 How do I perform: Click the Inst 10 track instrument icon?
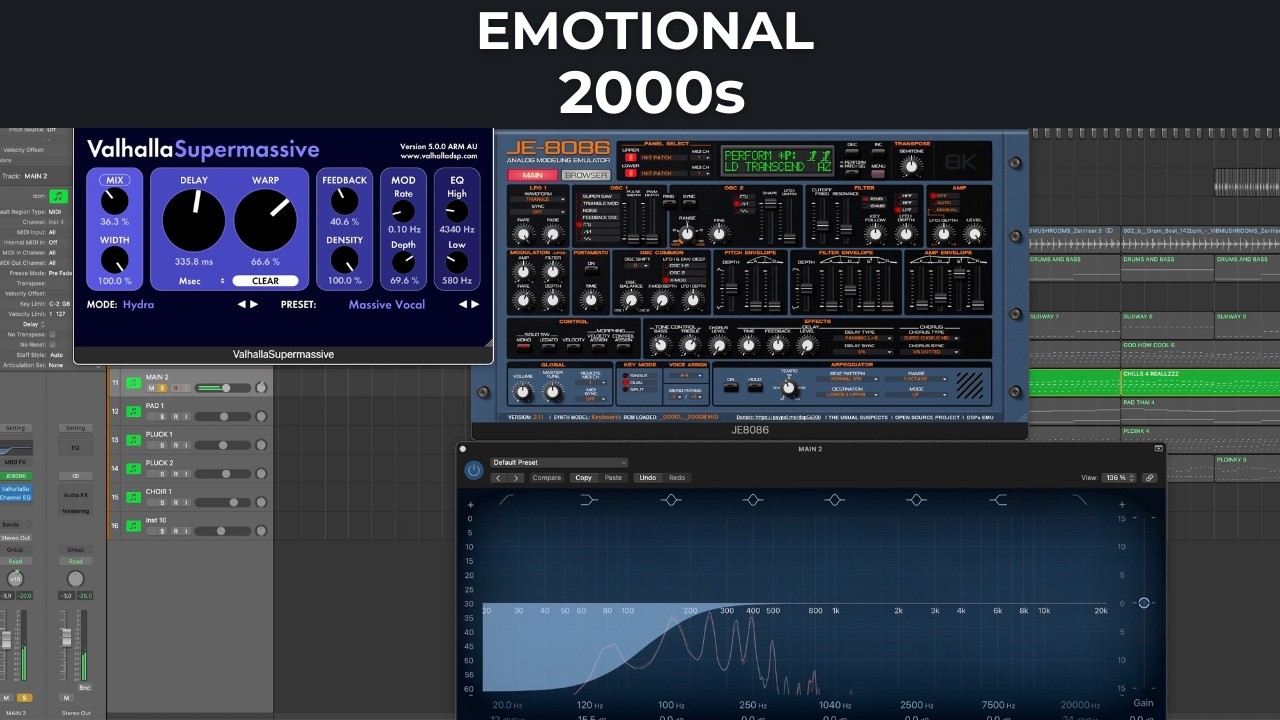tap(134, 526)
